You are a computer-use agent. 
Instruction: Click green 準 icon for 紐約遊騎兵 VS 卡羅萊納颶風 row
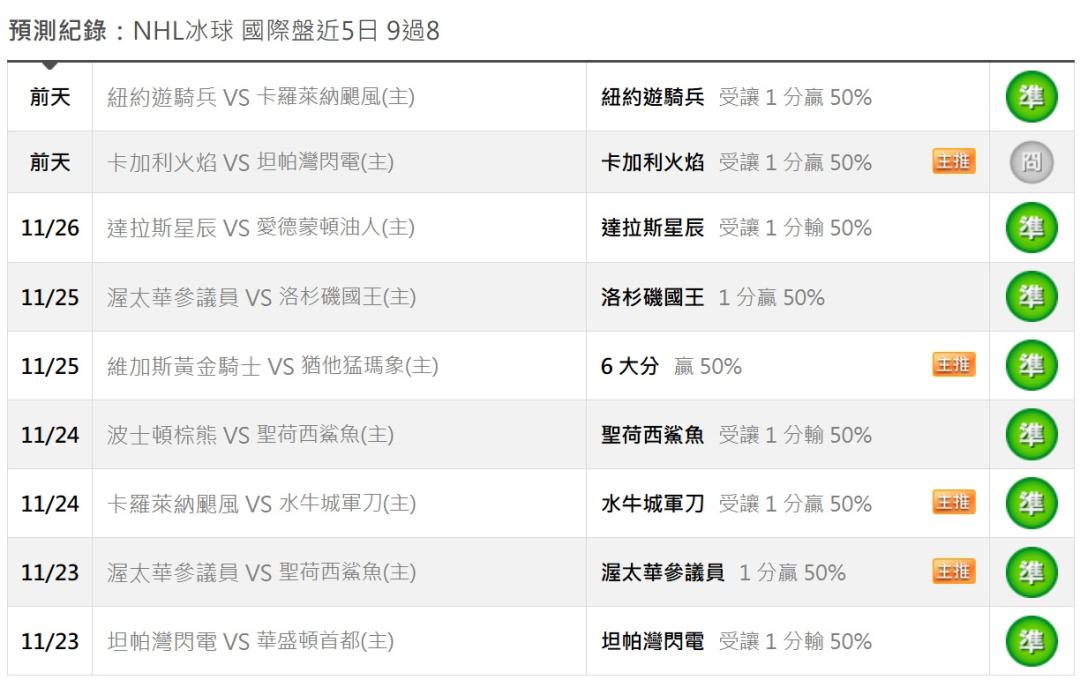(x=1031, y=97)
